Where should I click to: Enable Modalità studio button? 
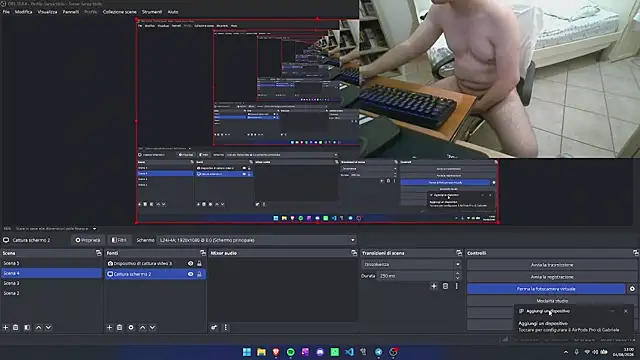[x=552, y=301]
